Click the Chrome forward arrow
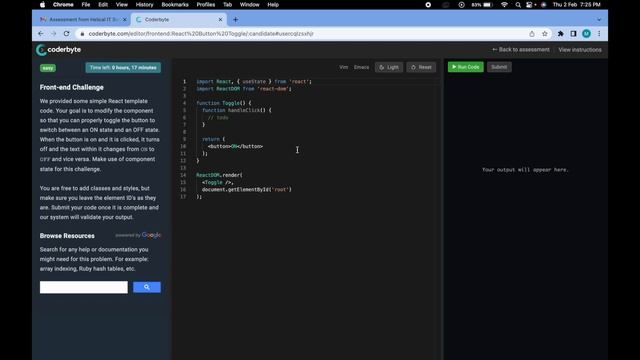This screenshot has height=360, width=640. click(x=53, y=34)
